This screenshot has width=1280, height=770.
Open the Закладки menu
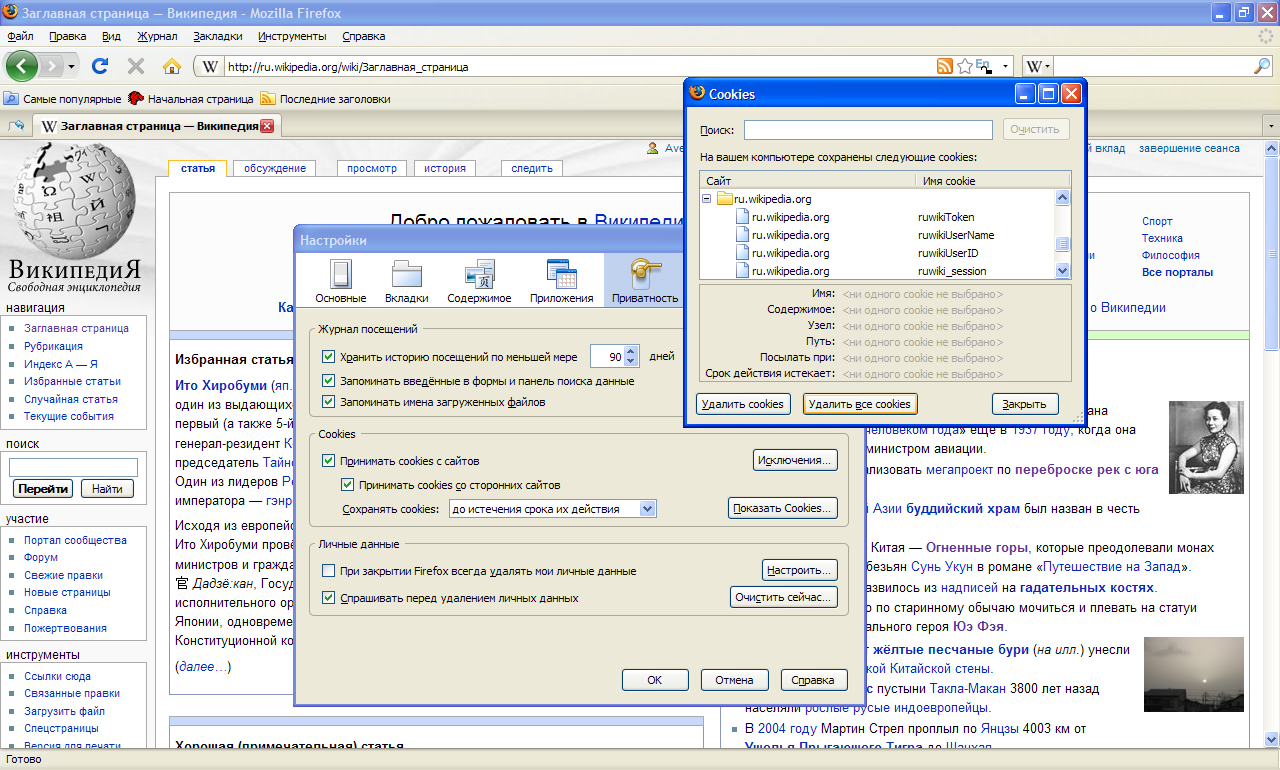click(x=217, y=36)
